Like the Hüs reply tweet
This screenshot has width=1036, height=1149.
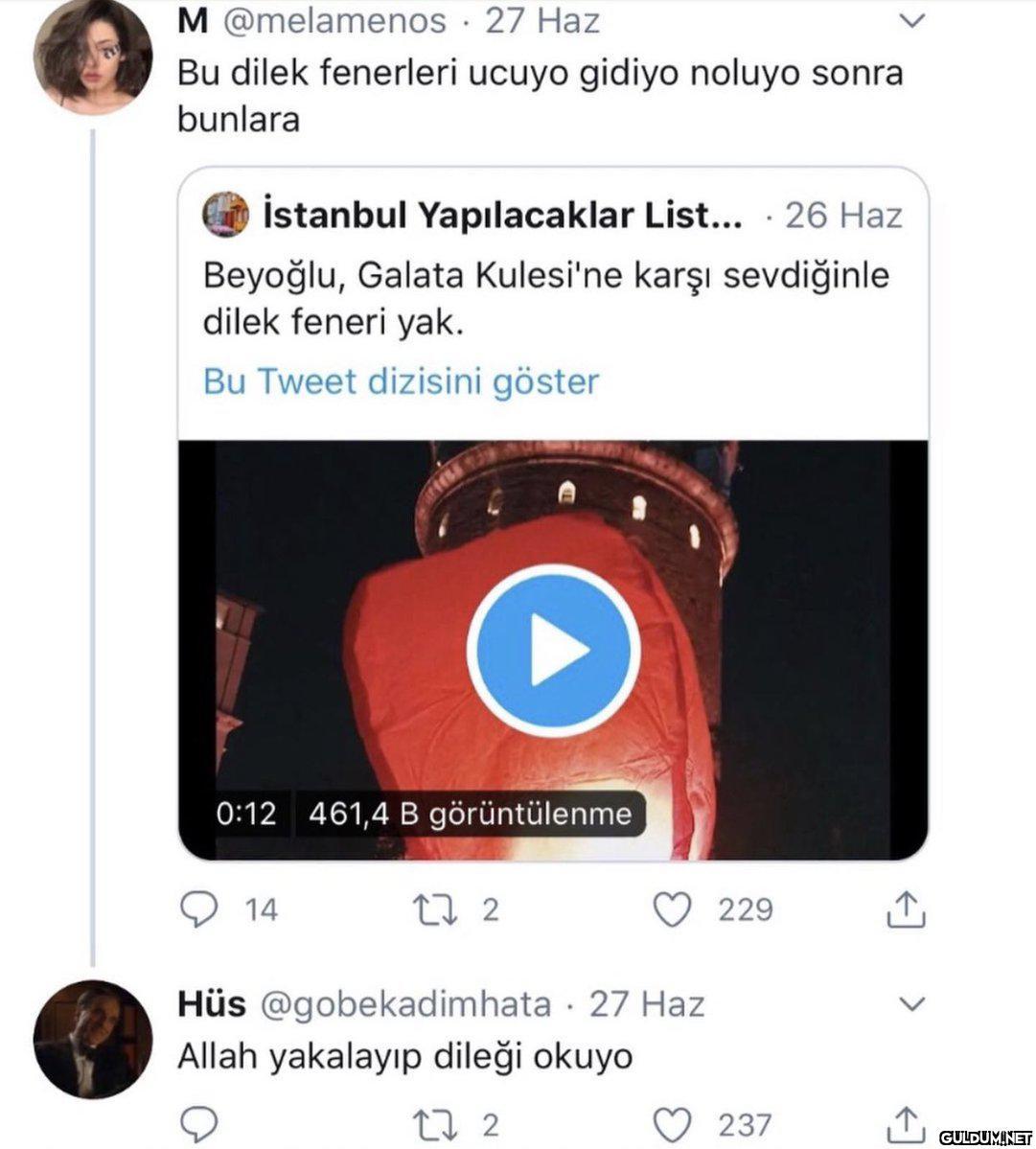pos(672,1123)
